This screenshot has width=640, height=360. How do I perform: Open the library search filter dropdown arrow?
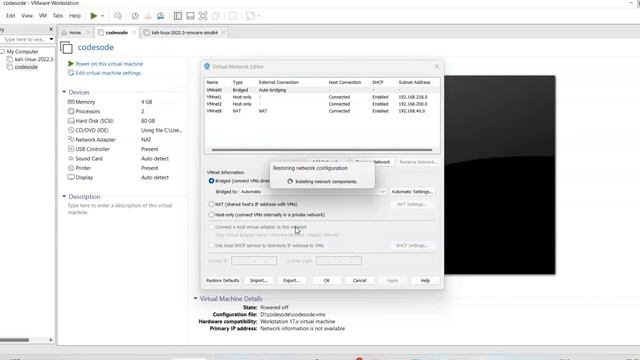coord(51,39)
